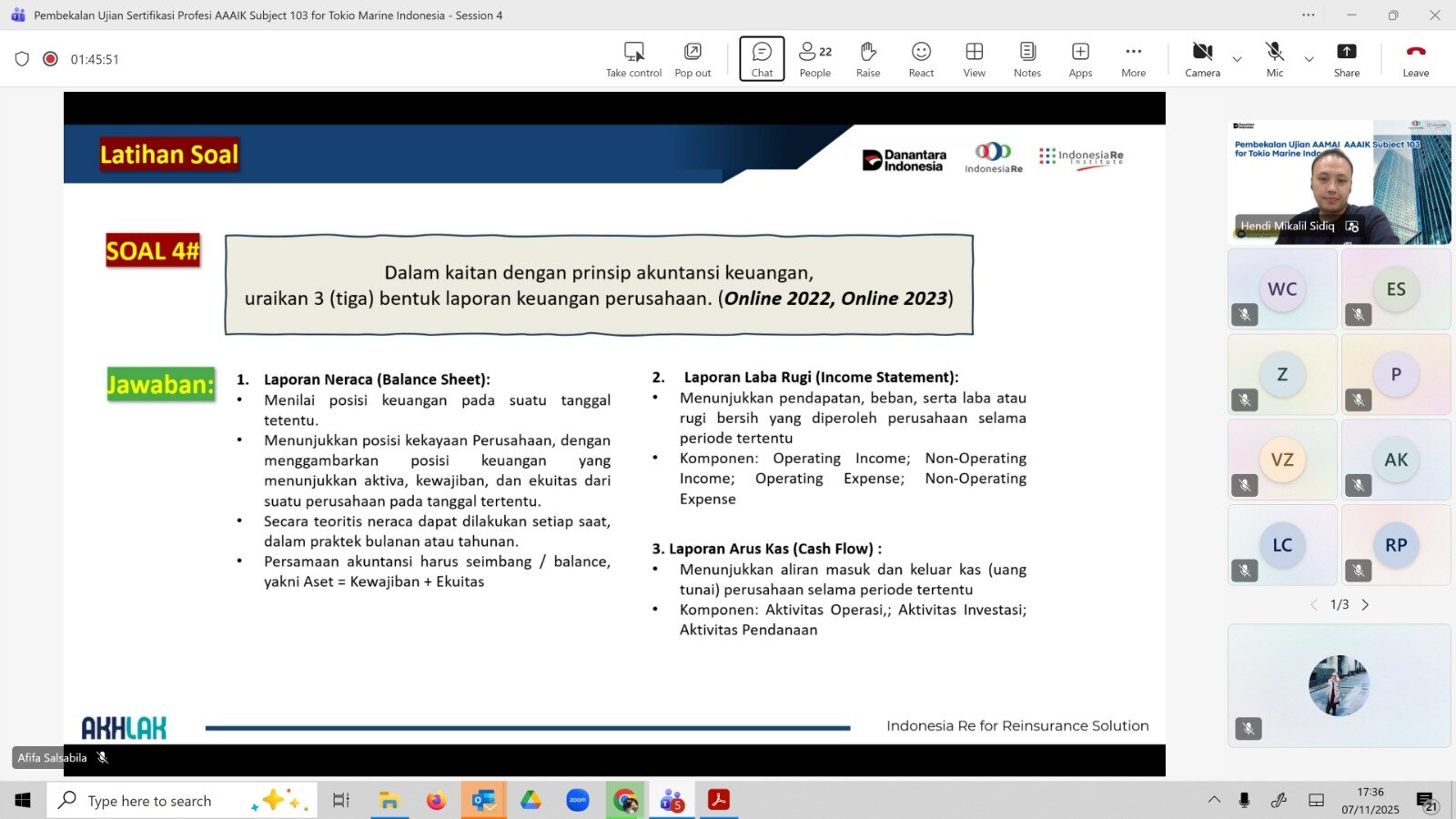Show the People participants list

(x=814, y=59)
